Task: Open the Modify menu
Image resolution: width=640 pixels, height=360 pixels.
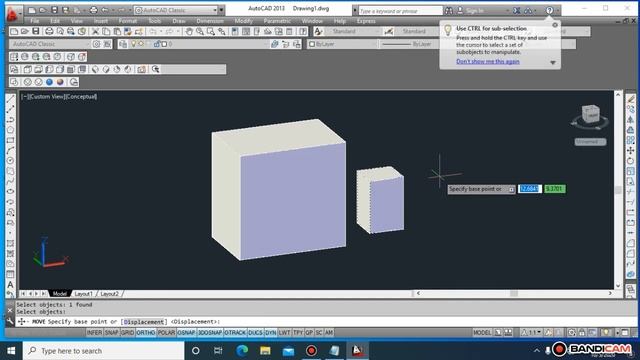Action: 243,21
